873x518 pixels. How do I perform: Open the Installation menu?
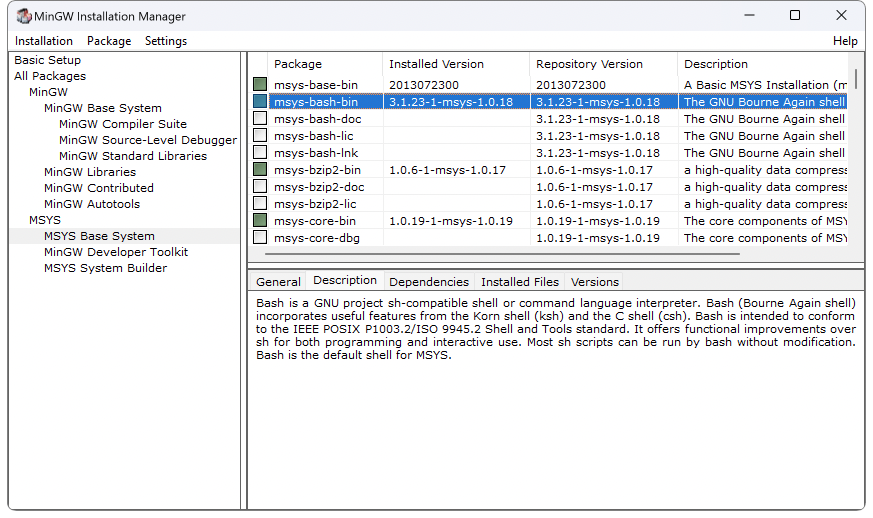click(x=44, y=41)
